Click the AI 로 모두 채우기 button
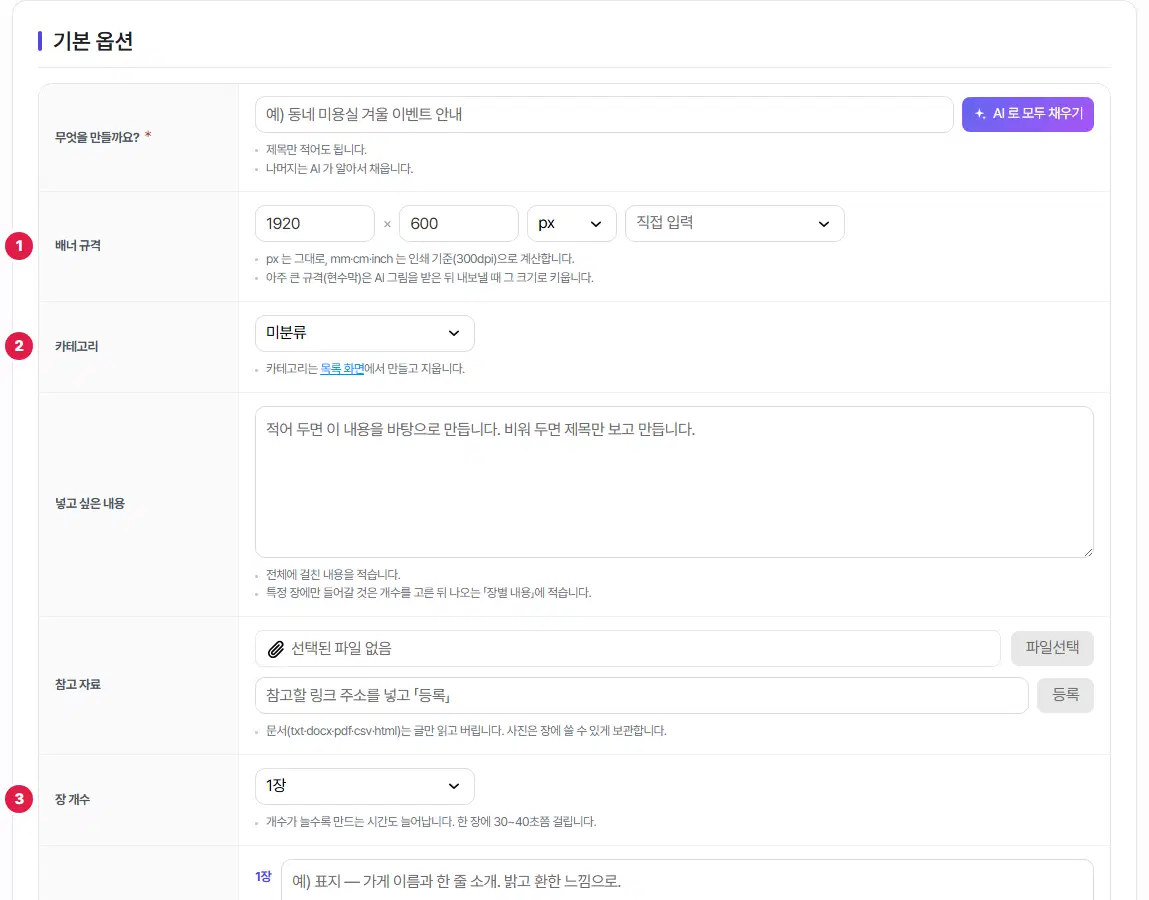This screenshot has width=1149, height=900. [x=1027, y=114]
